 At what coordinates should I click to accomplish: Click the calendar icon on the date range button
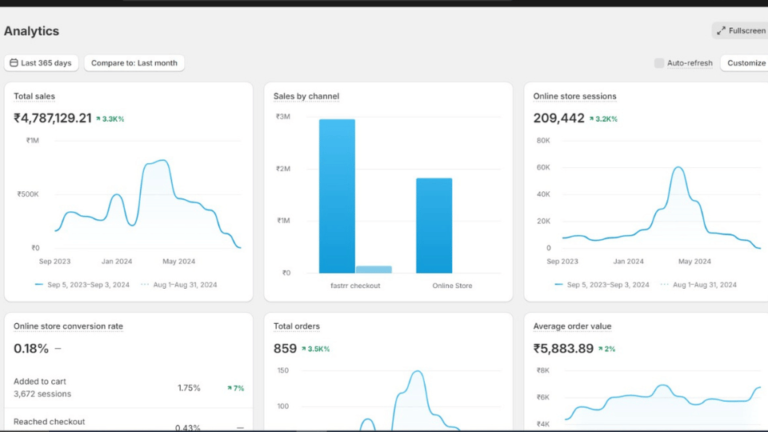[x=14, y=63]
